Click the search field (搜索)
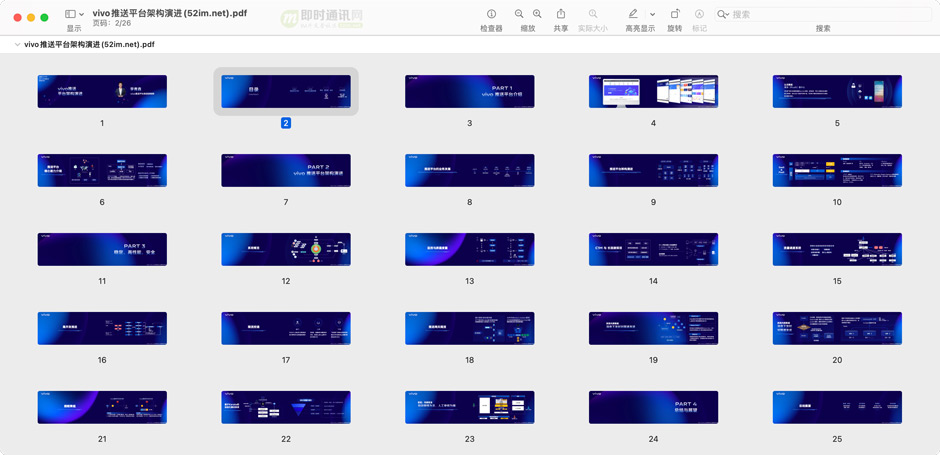This screenshot has width=940, height=455. pos(823,14)
